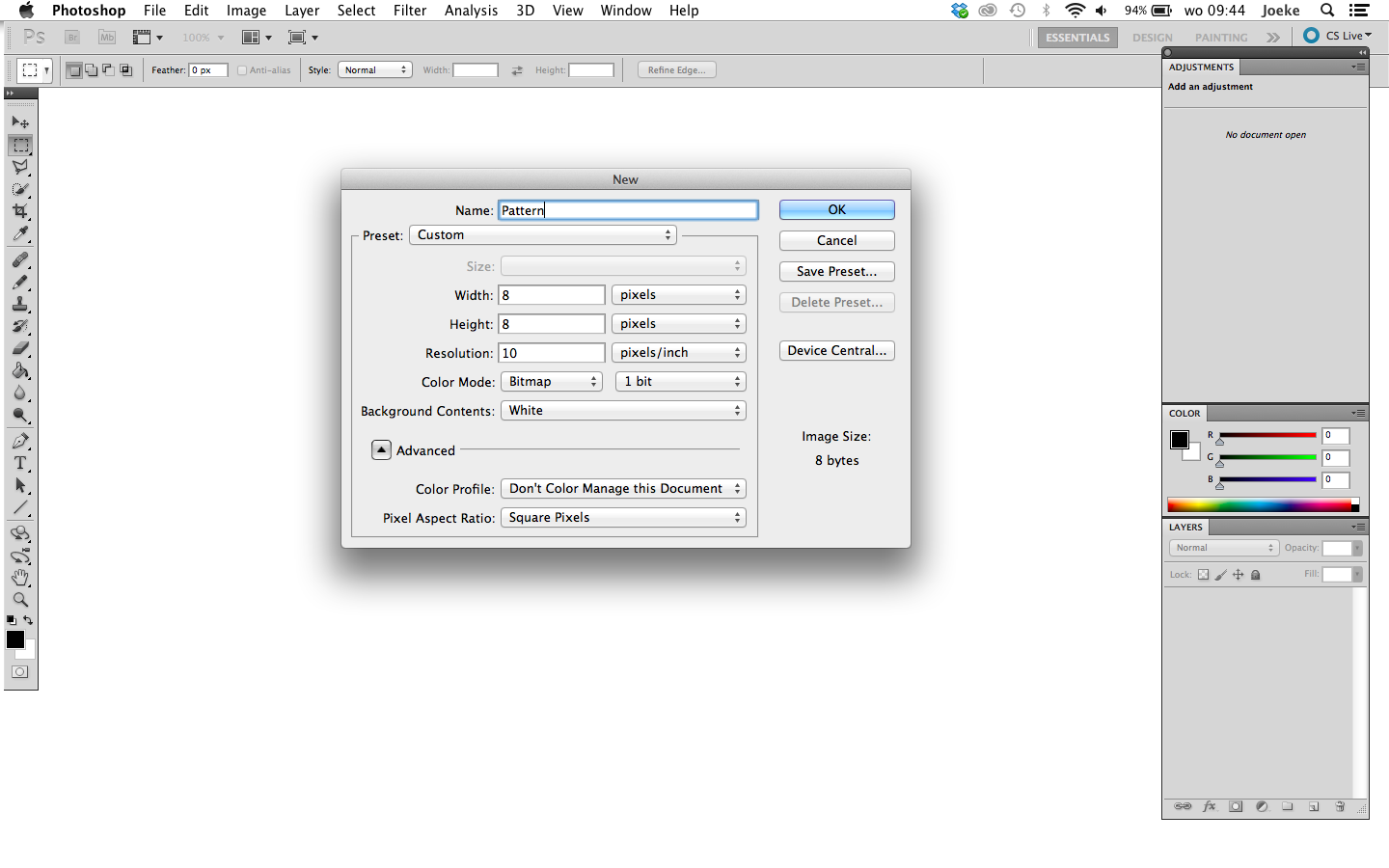This screenshot has height=868, width=1389.
Task: Click the layer style fx icon
Action: click(x=1210, y=806)
